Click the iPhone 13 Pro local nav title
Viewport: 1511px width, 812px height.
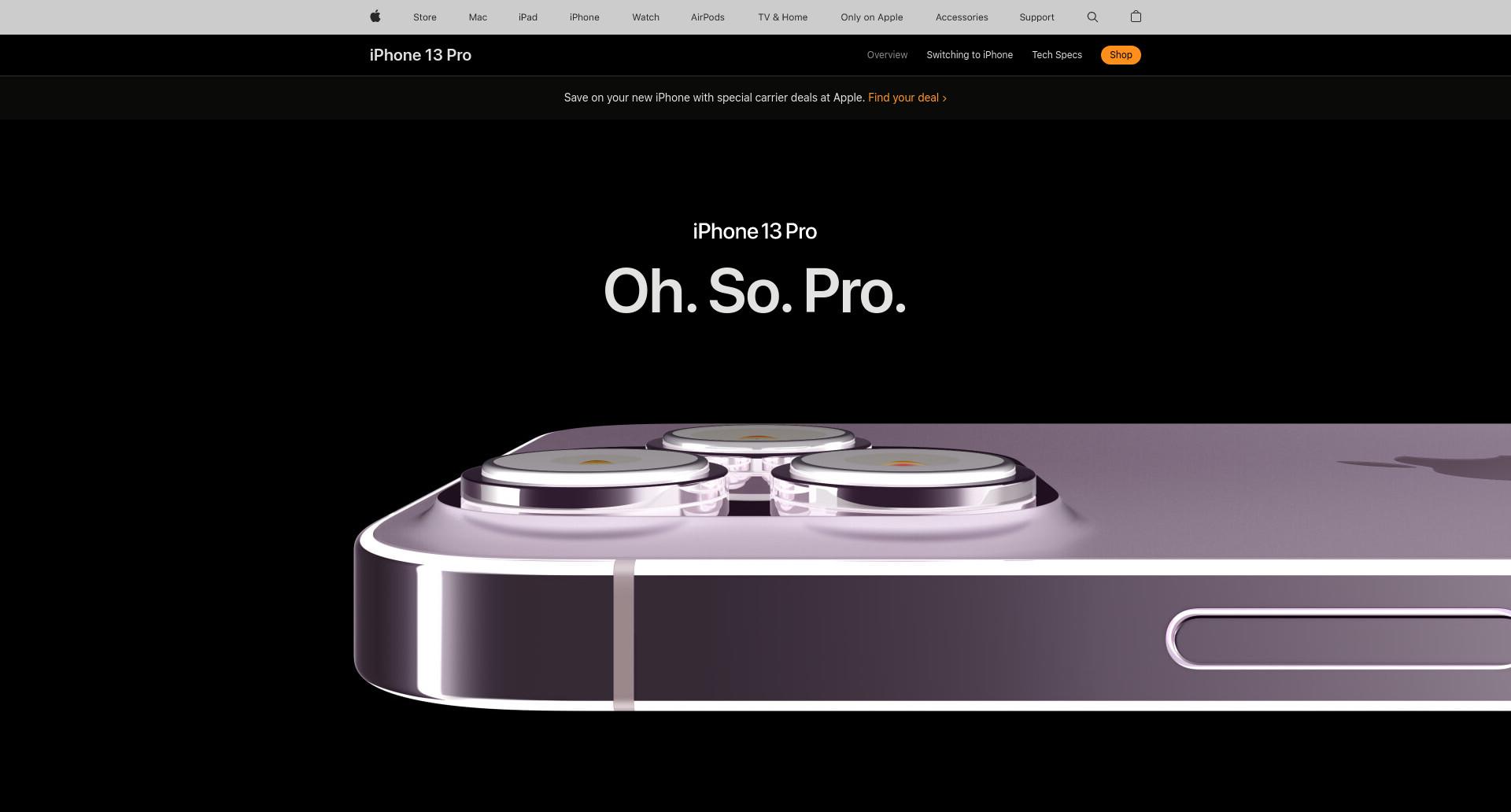tap(420, 55)
